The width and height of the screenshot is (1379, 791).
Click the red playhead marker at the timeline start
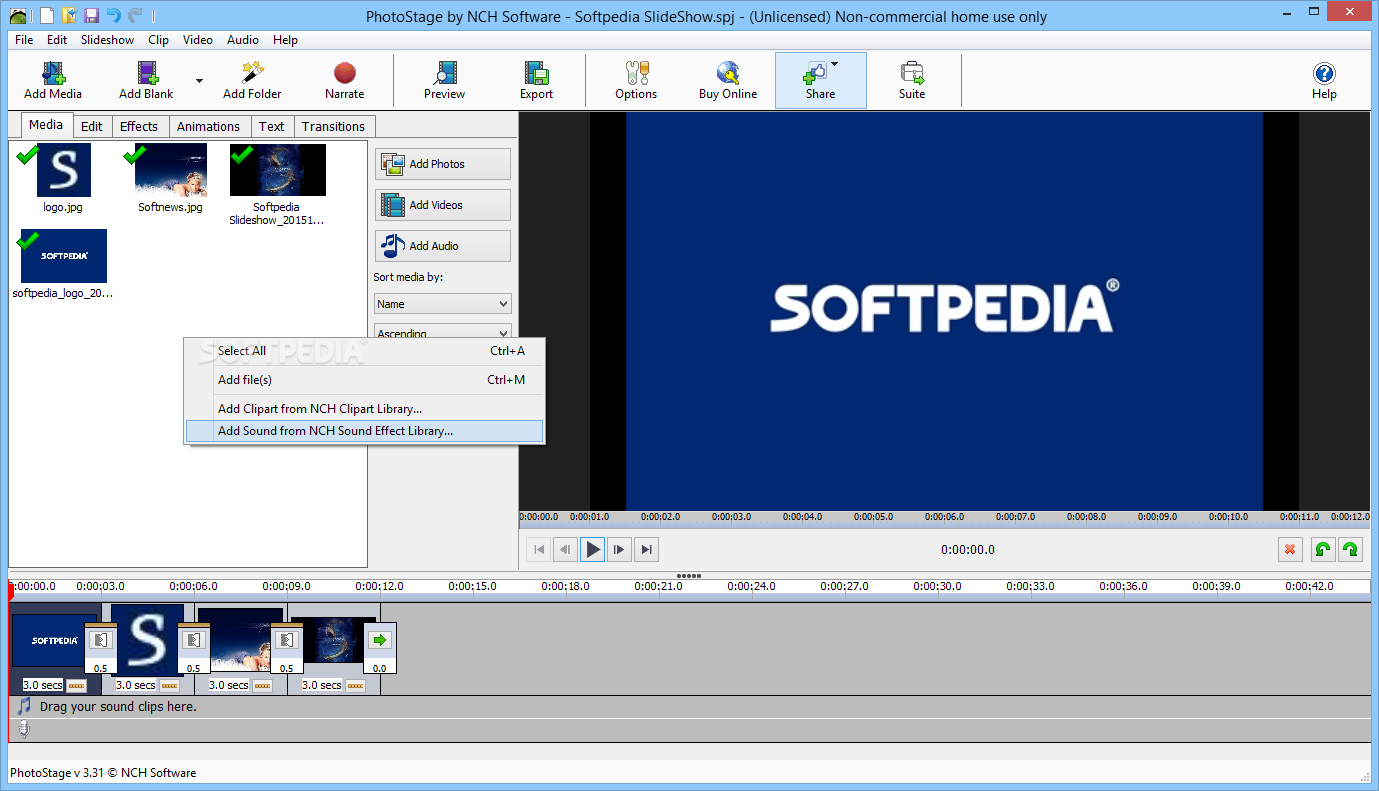(x=10, y=590)
